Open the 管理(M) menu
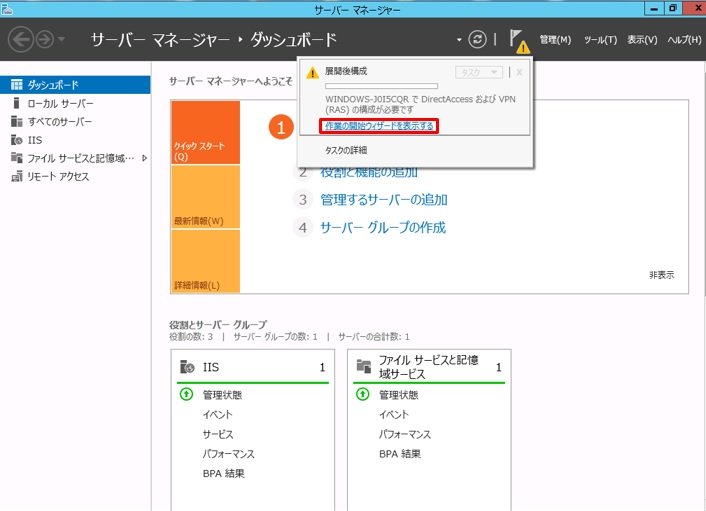The image size is (706, 511). pyautogui.click(x=554, y=40)
